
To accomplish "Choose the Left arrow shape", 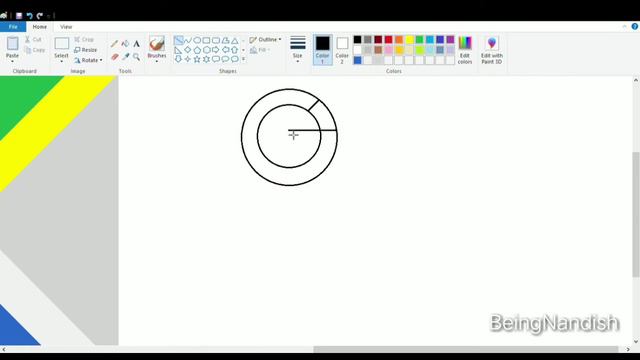I will coord(225,50).
